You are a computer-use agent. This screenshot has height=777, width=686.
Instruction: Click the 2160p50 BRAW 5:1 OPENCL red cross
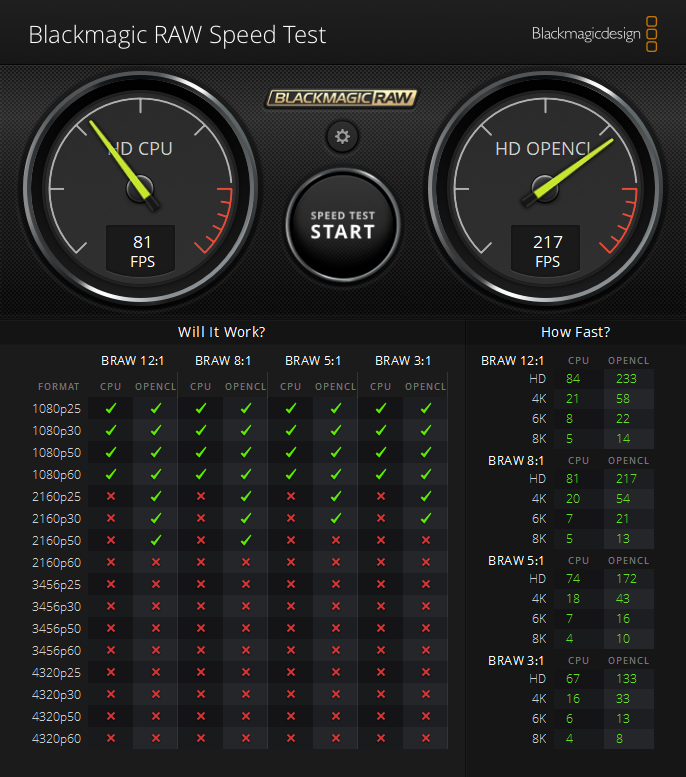336,540
